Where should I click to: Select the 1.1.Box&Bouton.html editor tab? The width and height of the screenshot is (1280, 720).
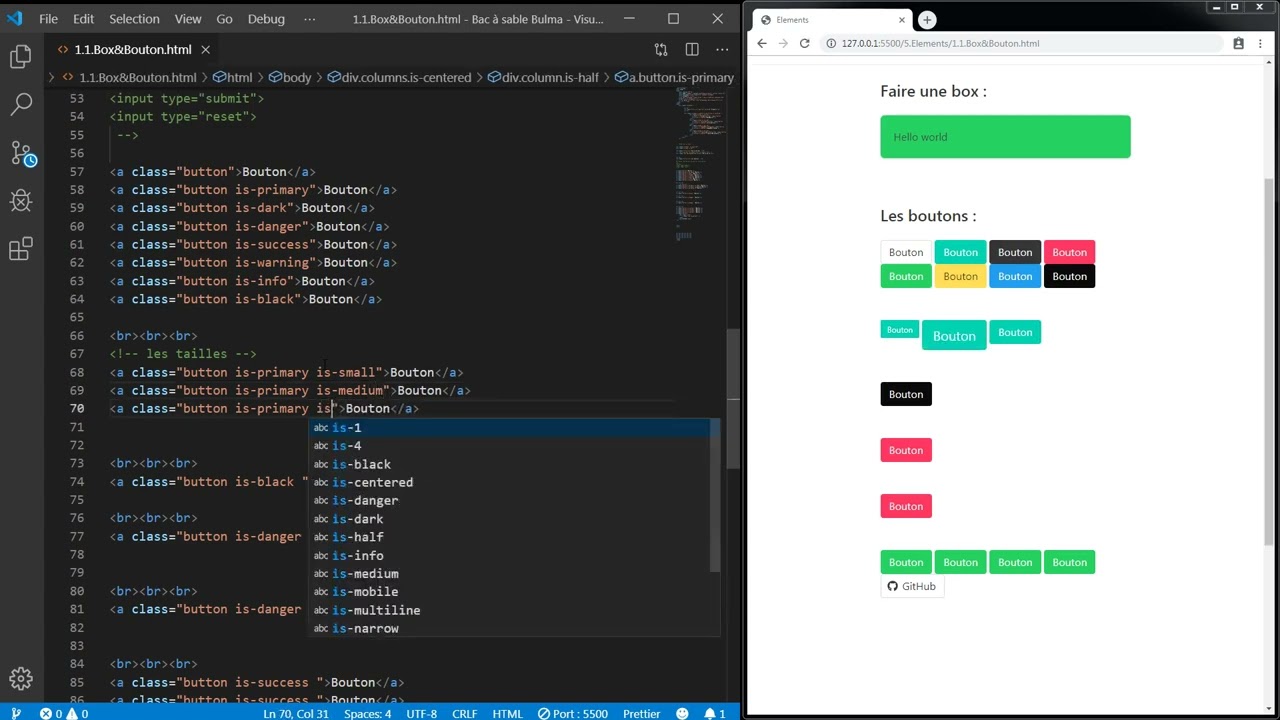[133, 49]
